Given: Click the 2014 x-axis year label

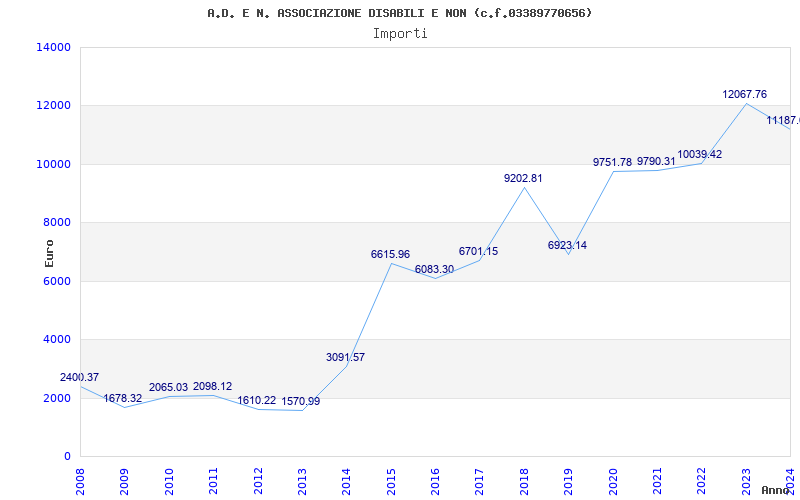Looking at the screenshot, I should [x=346, y=481].
